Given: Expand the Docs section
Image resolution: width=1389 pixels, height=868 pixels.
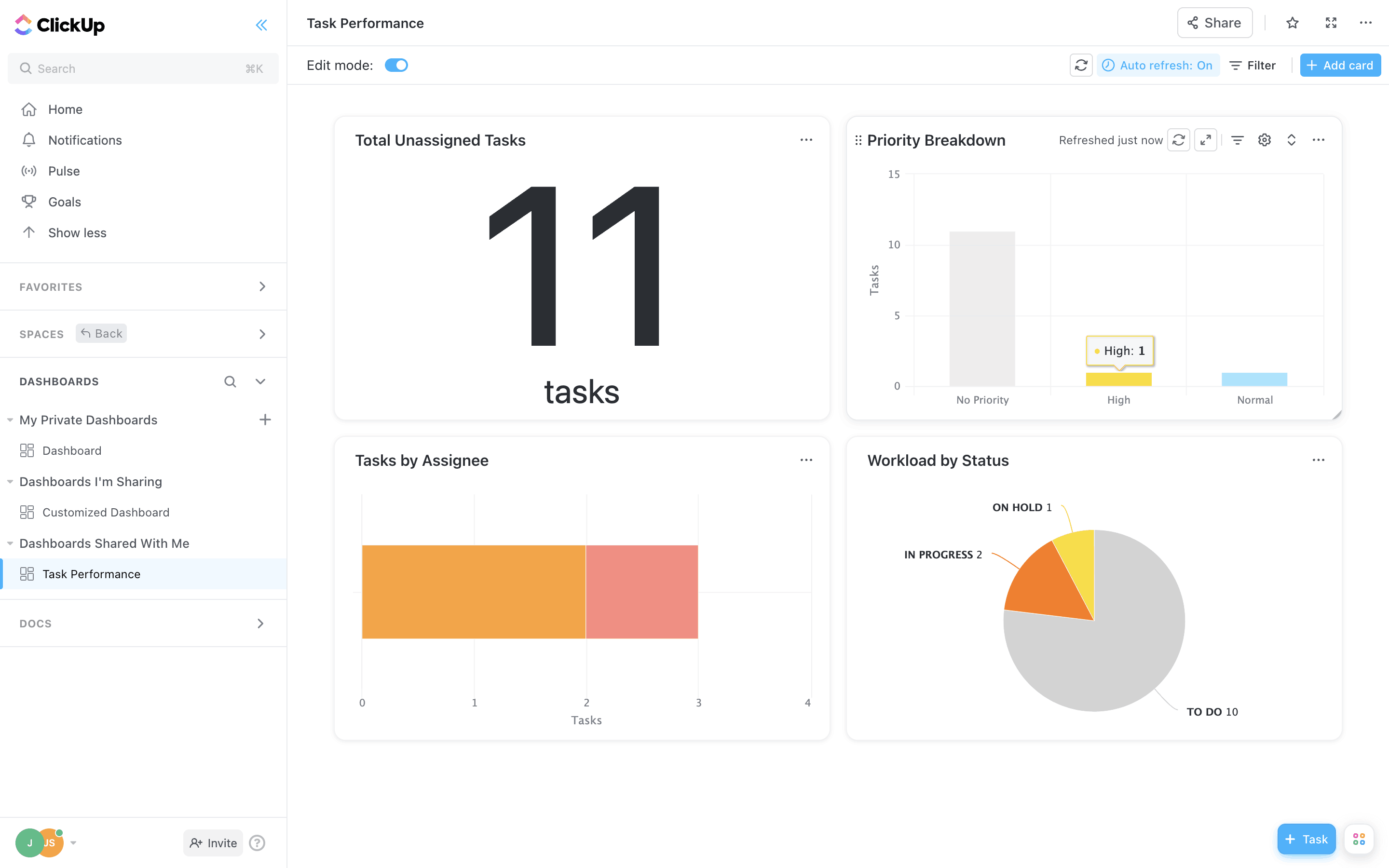Looking at the screenshot, I should [x=260, y=624].
